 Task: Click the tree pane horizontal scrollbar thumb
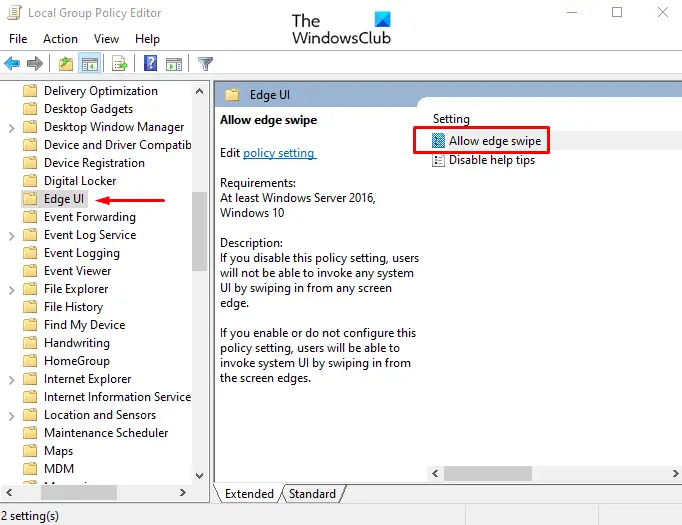tap(79, 492)
